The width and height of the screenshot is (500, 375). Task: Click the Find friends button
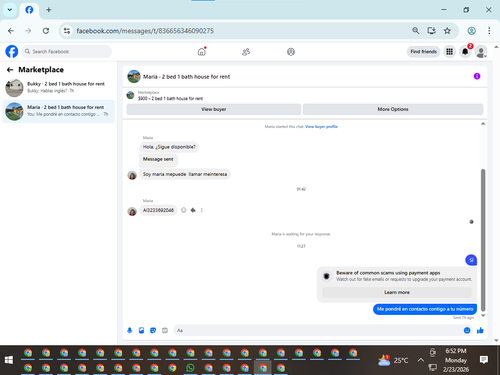[x=423, y=52]
